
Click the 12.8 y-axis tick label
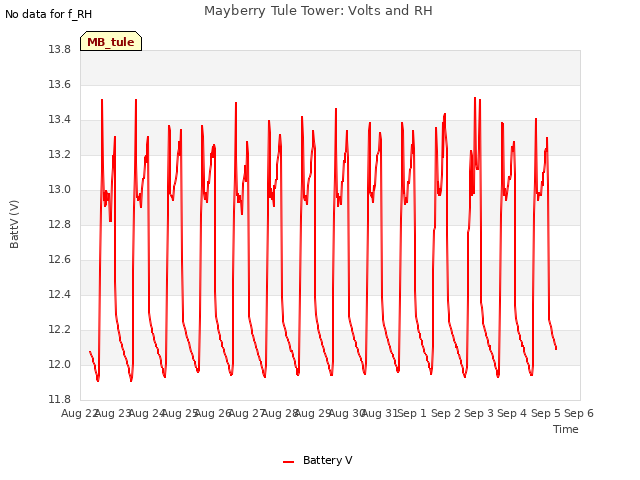[60, 224]
